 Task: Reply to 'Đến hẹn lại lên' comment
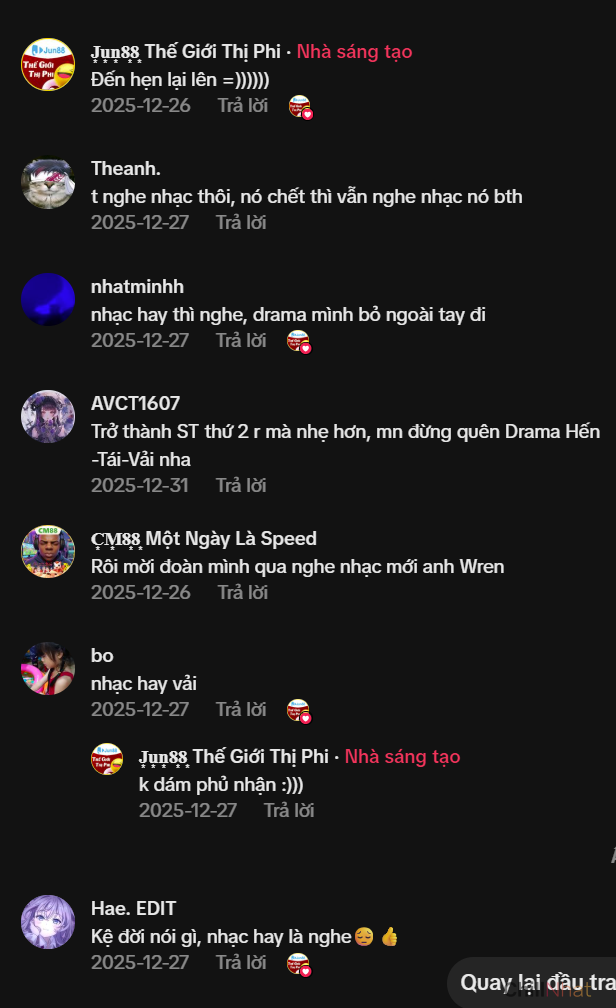tap(242, 105)
